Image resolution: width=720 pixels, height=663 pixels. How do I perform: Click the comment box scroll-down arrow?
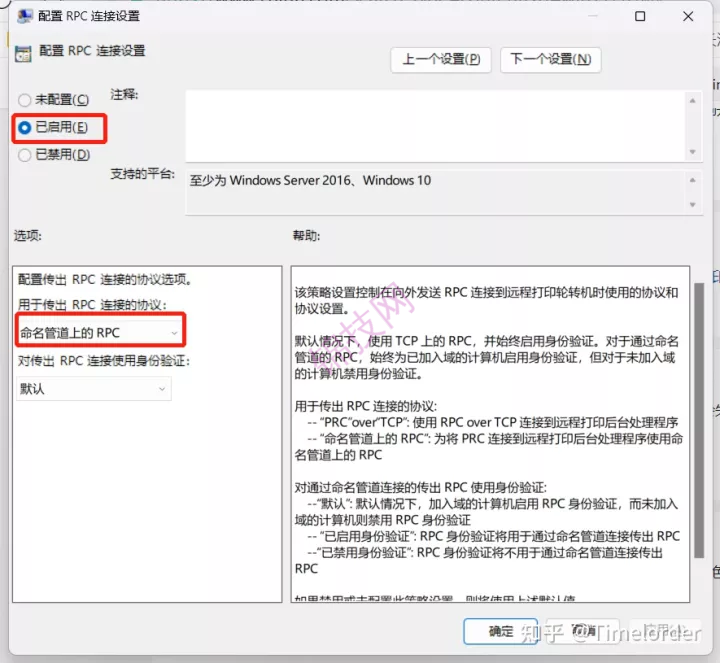click(692, 152)
